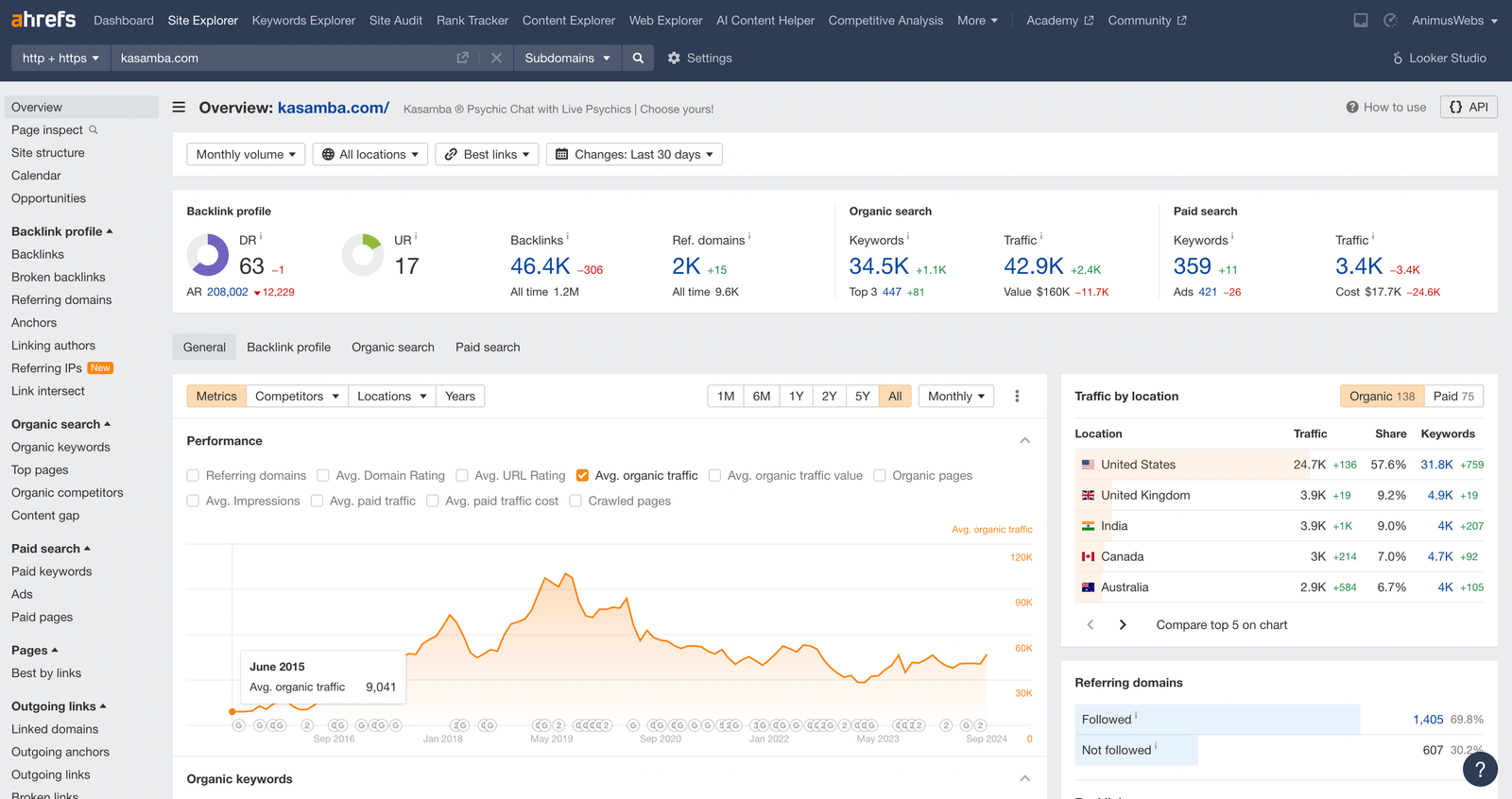The height and width of the screenshot is (799, 1512).
Task: Click the UR donut chart
Action: click(363, 255)
